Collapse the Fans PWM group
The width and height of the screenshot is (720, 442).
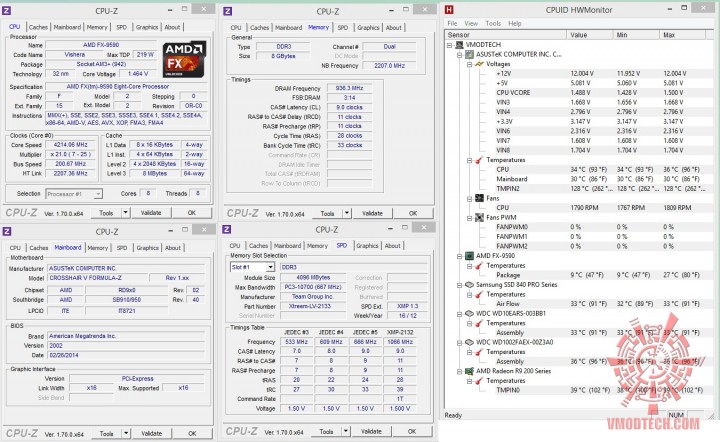click(x=470, y=218)
